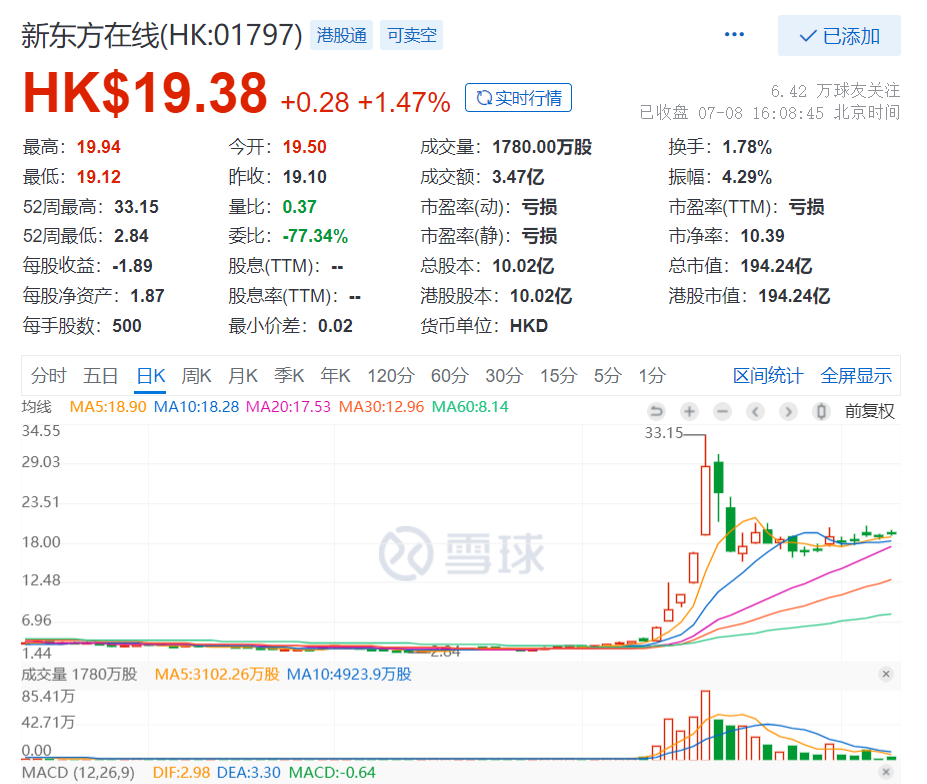Switch to the 分时 chart tab

coord(48,376)
